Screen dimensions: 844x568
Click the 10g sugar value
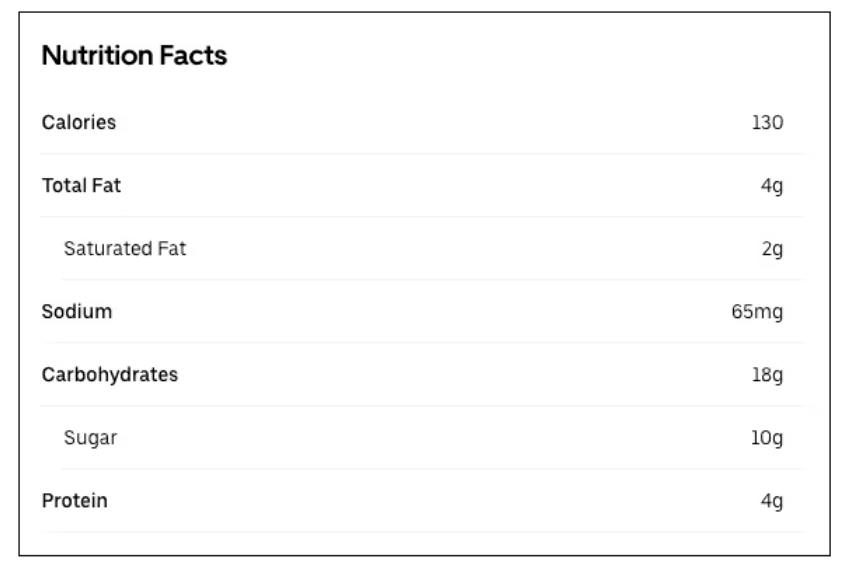point(767,438)
